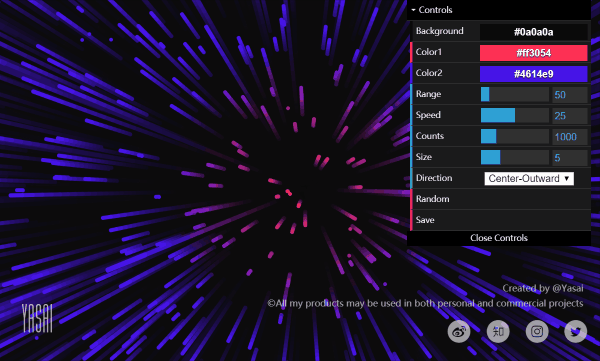Click the Random button
Viewport: 600px width, 361px height.
click(501, 199)
